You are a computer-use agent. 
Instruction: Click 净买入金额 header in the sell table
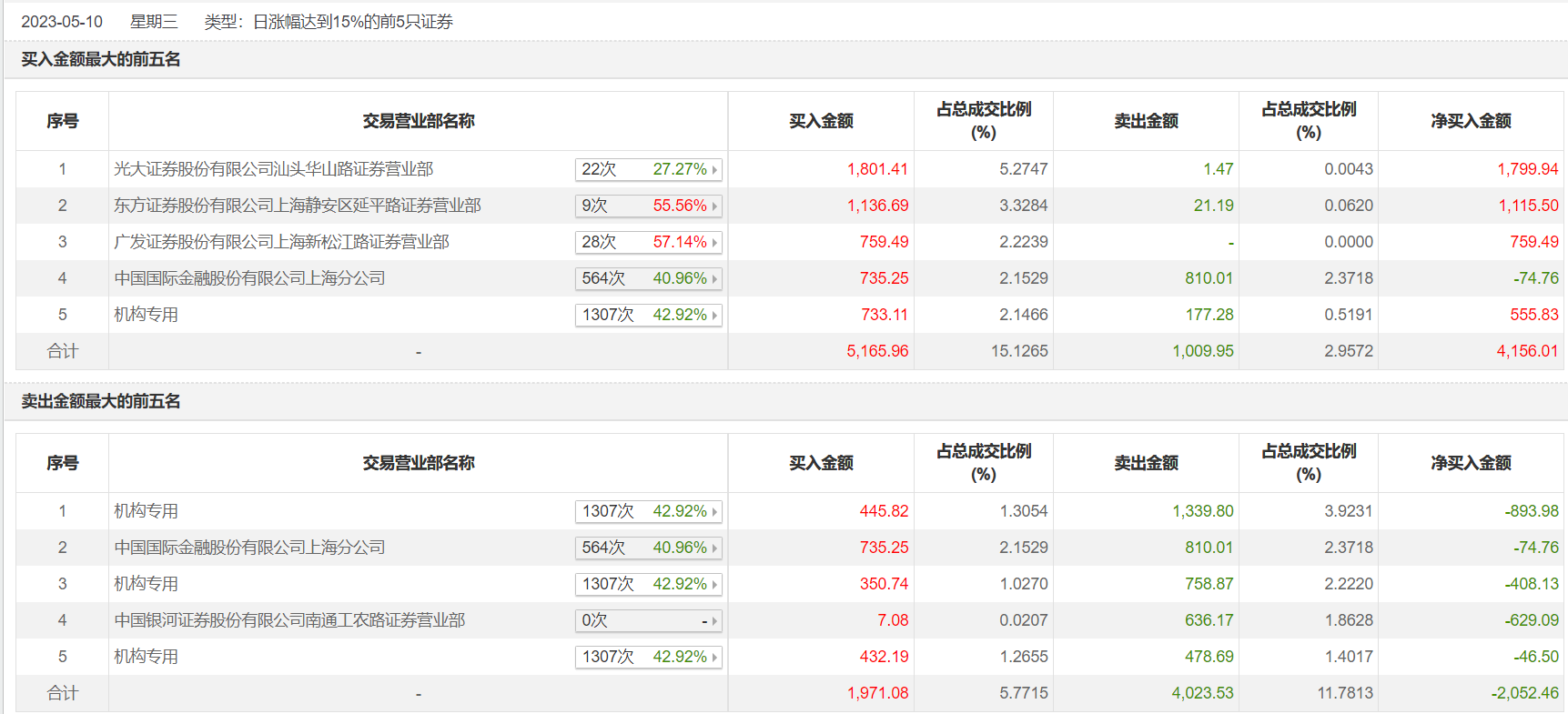click(1471, 463)
